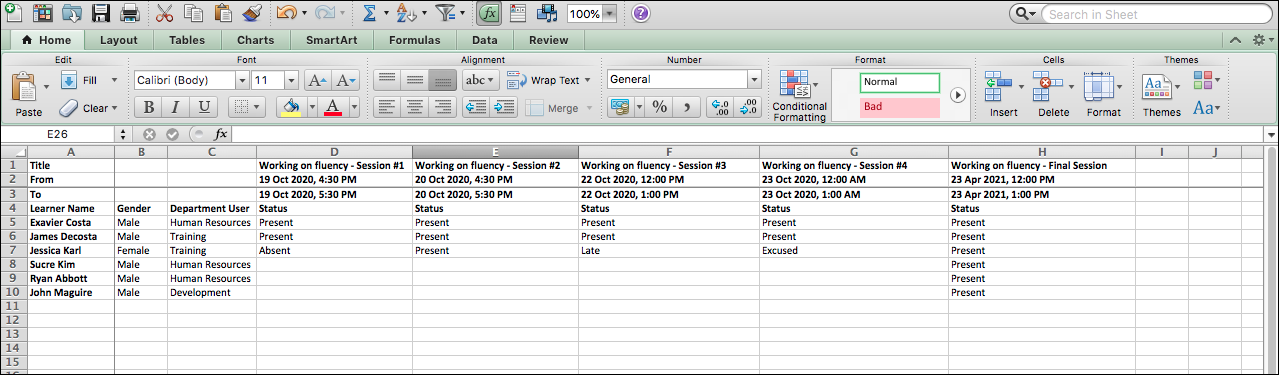Click the Open file folder icon
This screenshot has width=1279, height=375.
tap(72, 13)
